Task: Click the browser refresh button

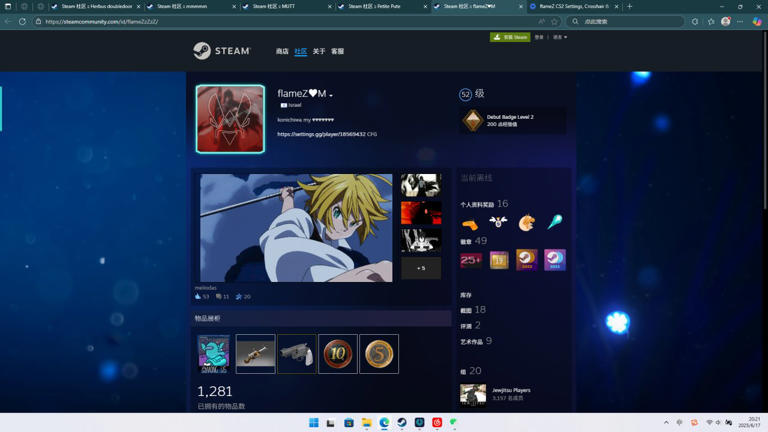Action: point(22,22)
